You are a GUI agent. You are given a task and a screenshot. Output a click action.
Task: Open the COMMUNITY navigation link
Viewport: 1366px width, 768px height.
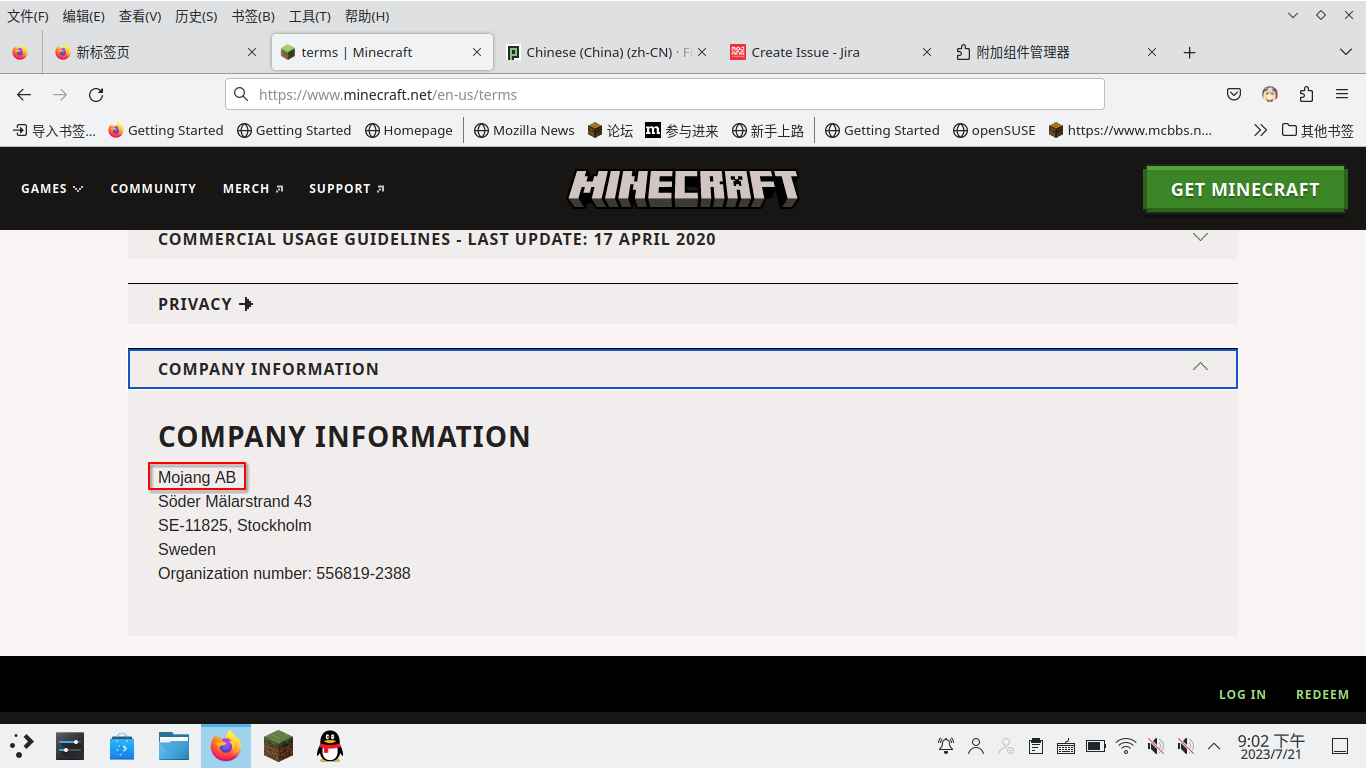click(x=153, y=188)
